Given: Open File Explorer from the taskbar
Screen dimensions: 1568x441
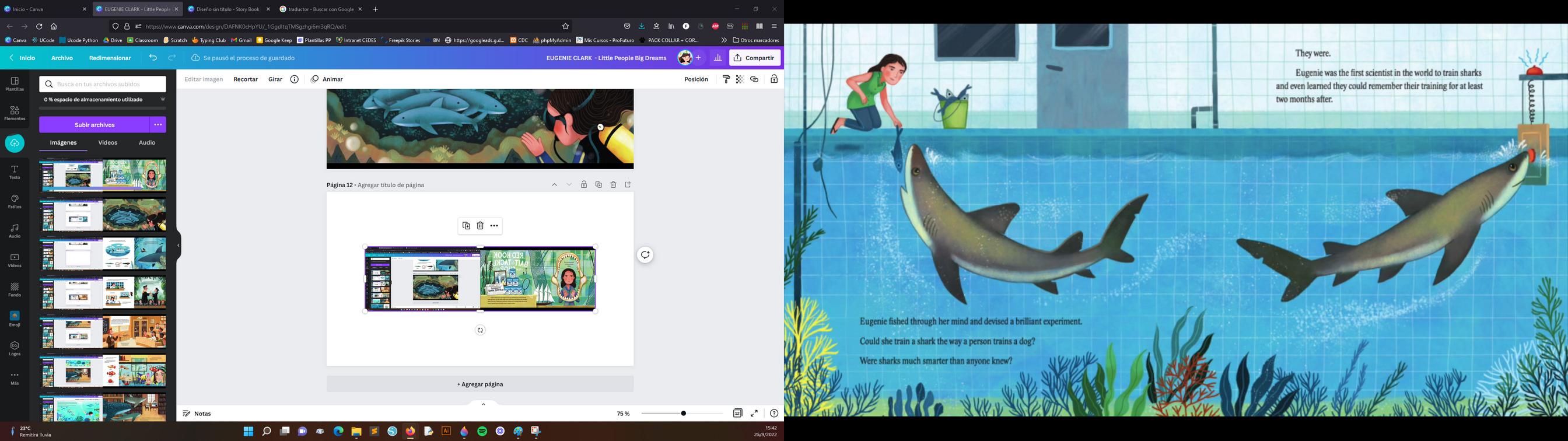Looking at the screenshot, I should click(356, 431).
